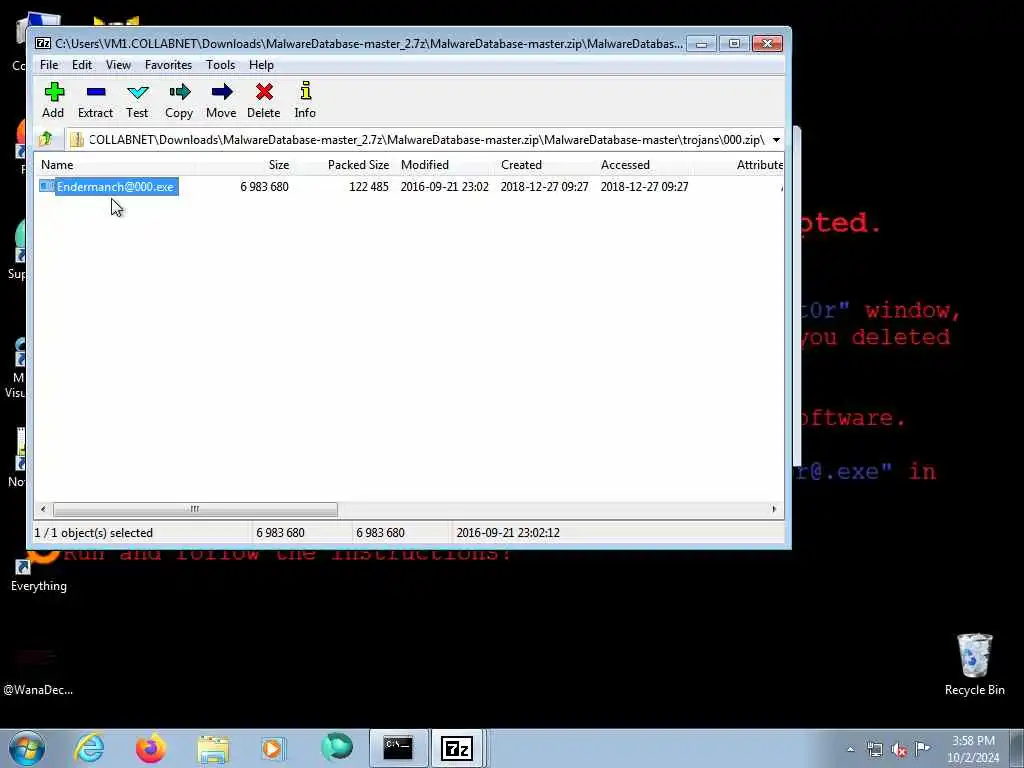Click the 2016-09-21 23:02 modified value
This screenshot has width=1024, height=768.
(444, 187)
